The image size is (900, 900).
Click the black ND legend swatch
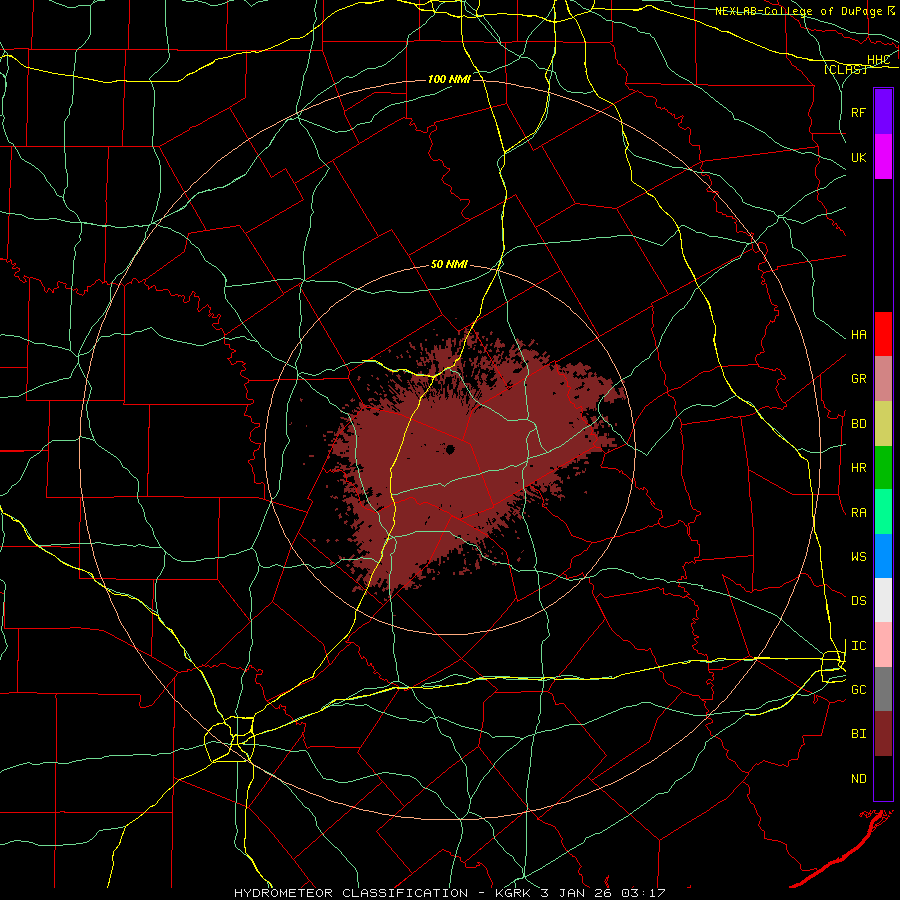[x=883, y=778]
